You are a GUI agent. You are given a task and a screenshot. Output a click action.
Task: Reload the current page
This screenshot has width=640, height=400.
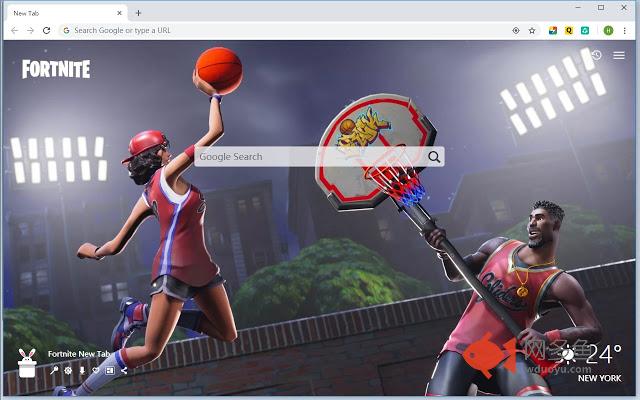click(x=47, y=31)
